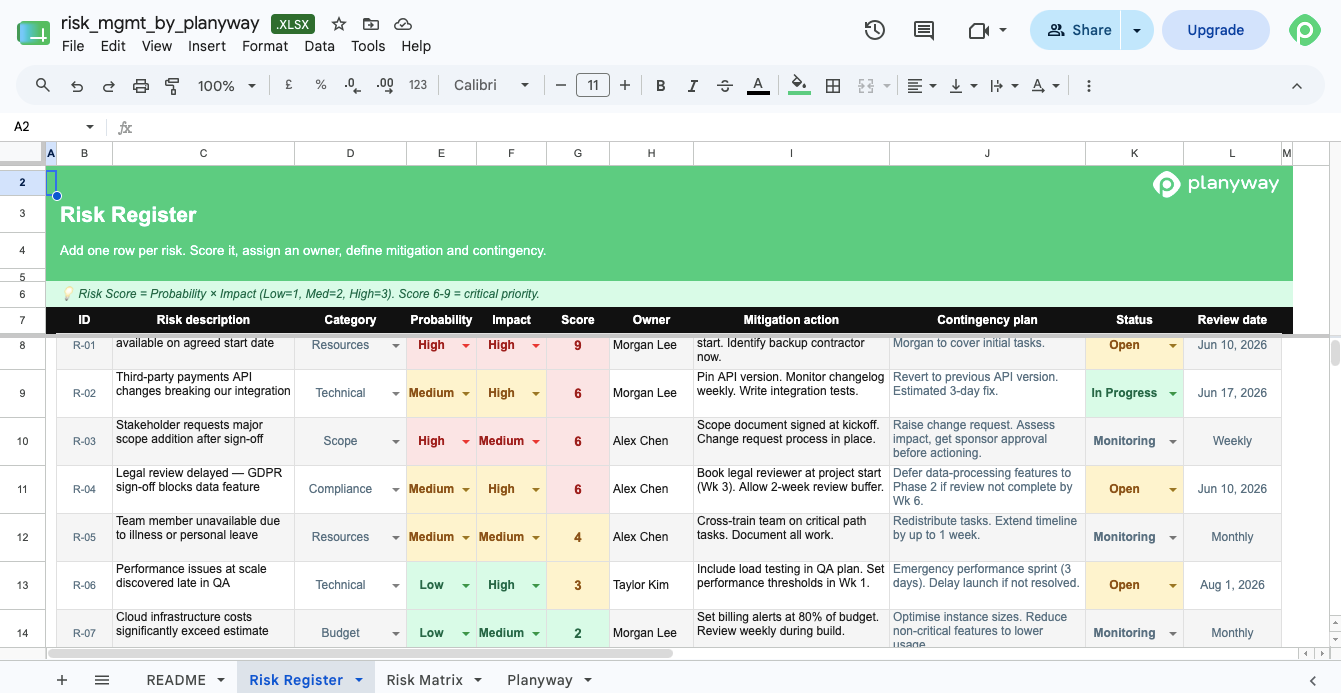The image size is (1341, 693).
Task: Select the R-05 owner cell Alex Chen
Action: coord(651,537)
